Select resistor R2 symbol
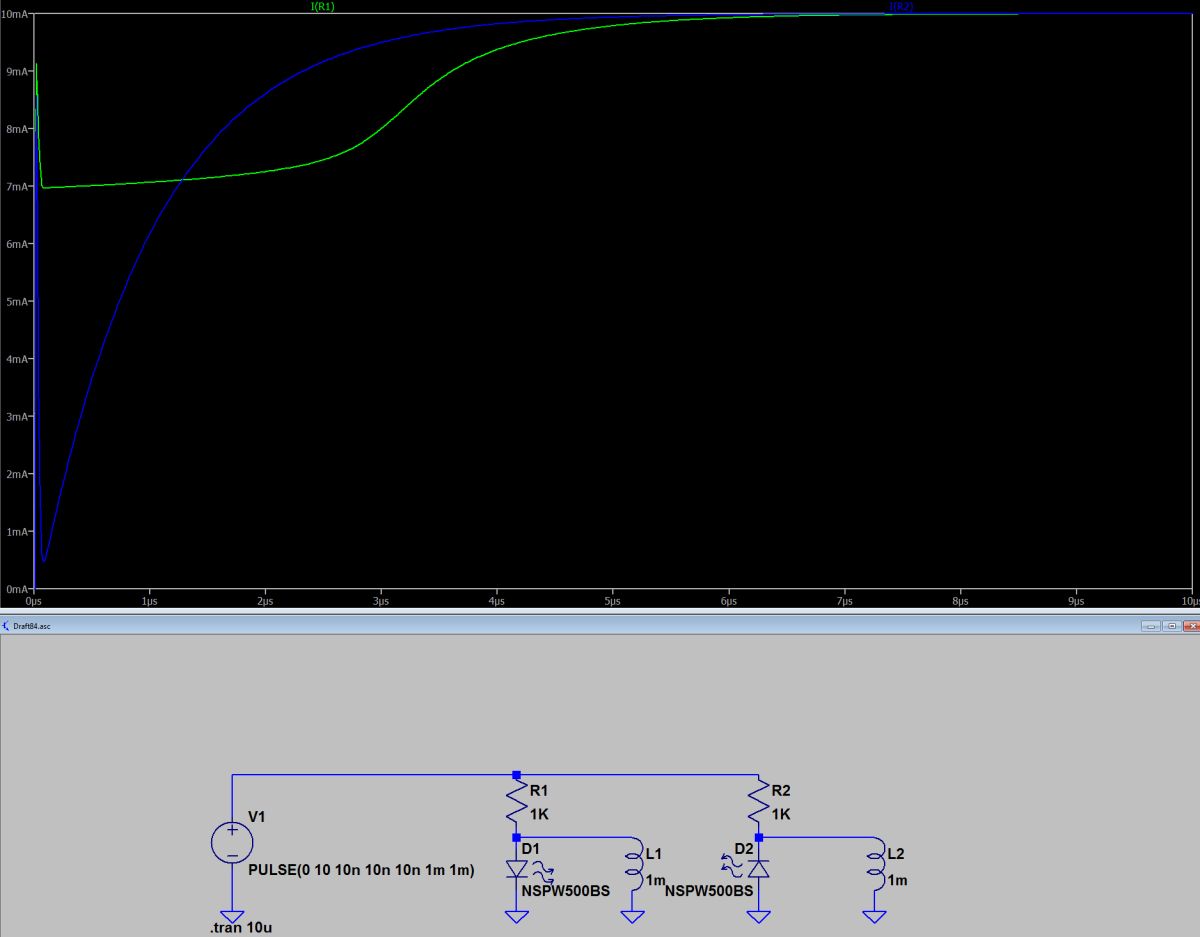 (x=759, y=803)
